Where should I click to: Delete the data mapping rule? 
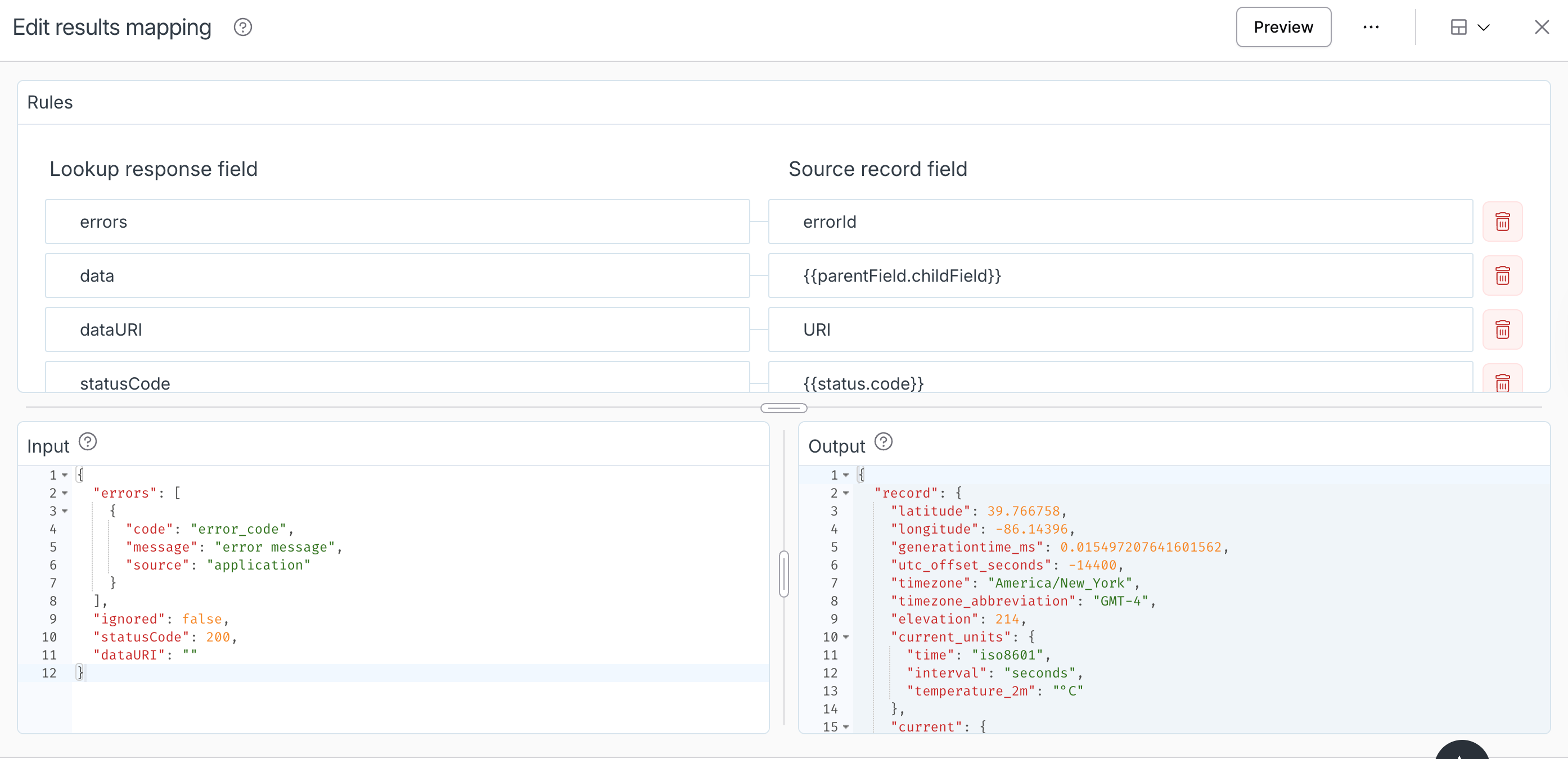point(1502,275)
